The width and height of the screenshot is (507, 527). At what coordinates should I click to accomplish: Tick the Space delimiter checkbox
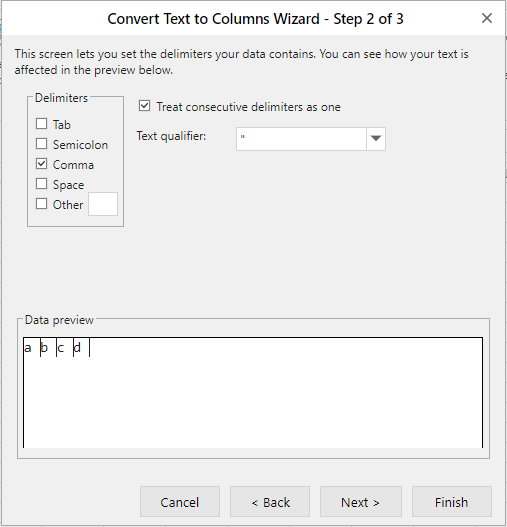(41, 184)
